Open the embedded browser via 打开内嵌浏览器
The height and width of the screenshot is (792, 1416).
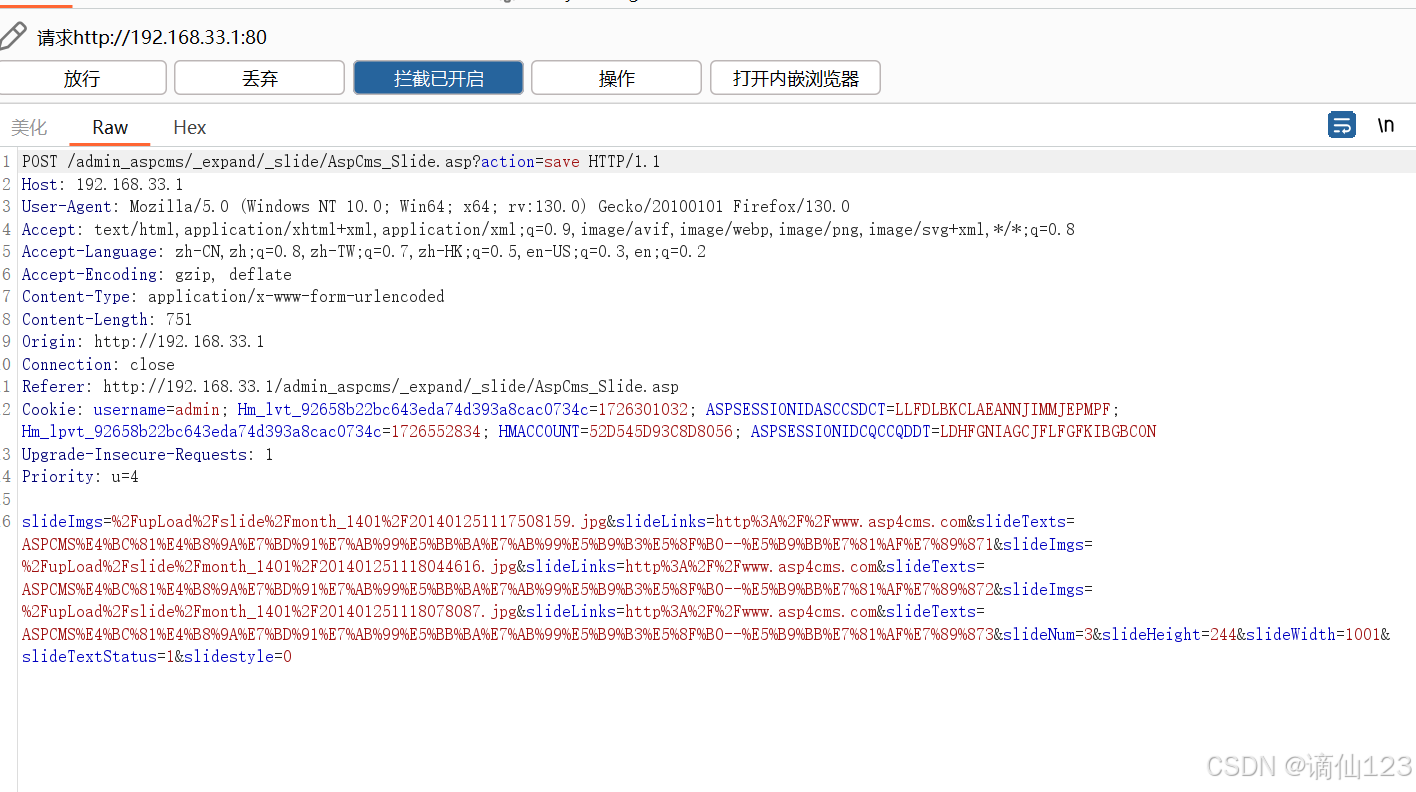click(794, 77)
